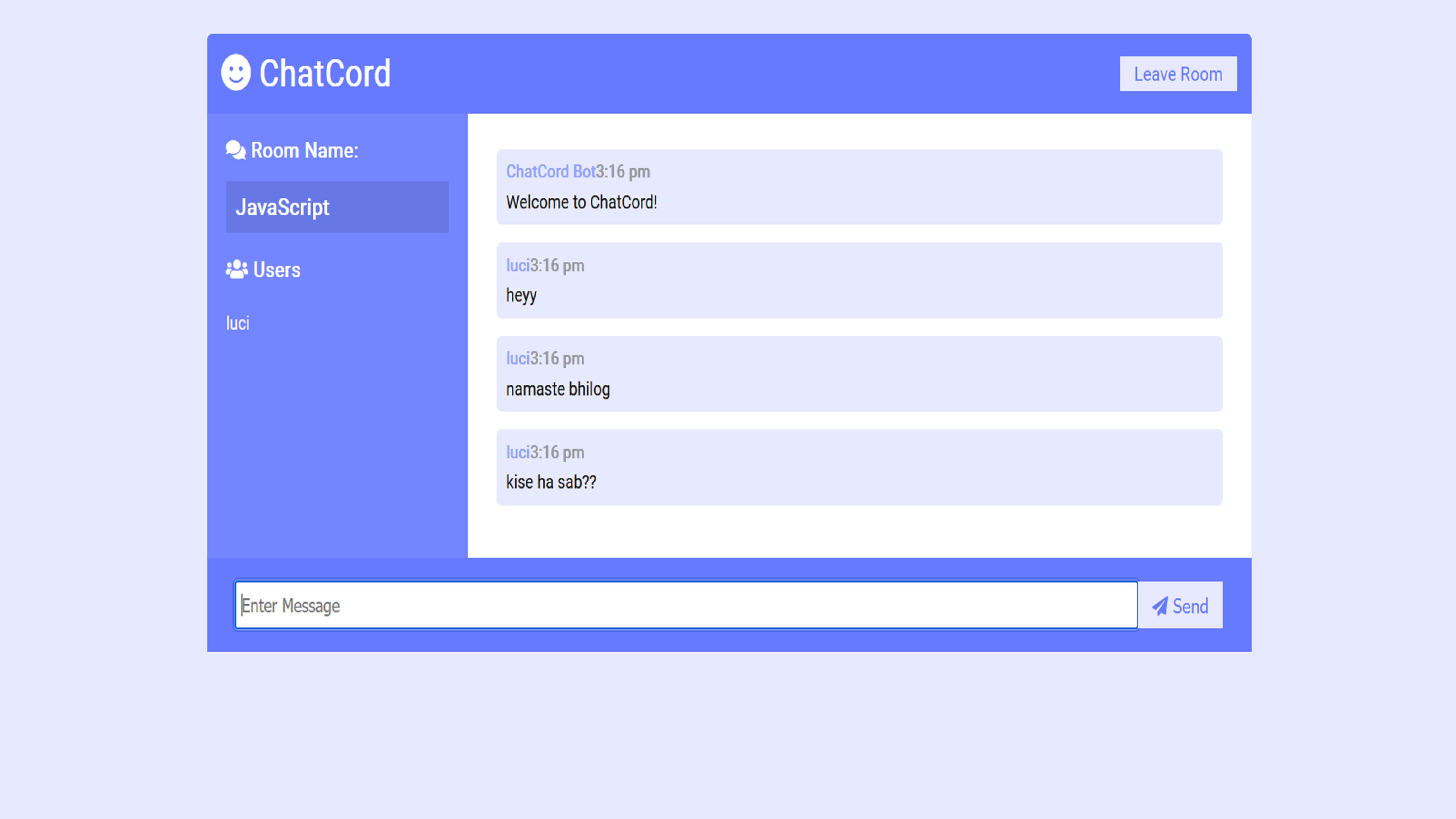Click luci sender name above heyy

point(518,265)
